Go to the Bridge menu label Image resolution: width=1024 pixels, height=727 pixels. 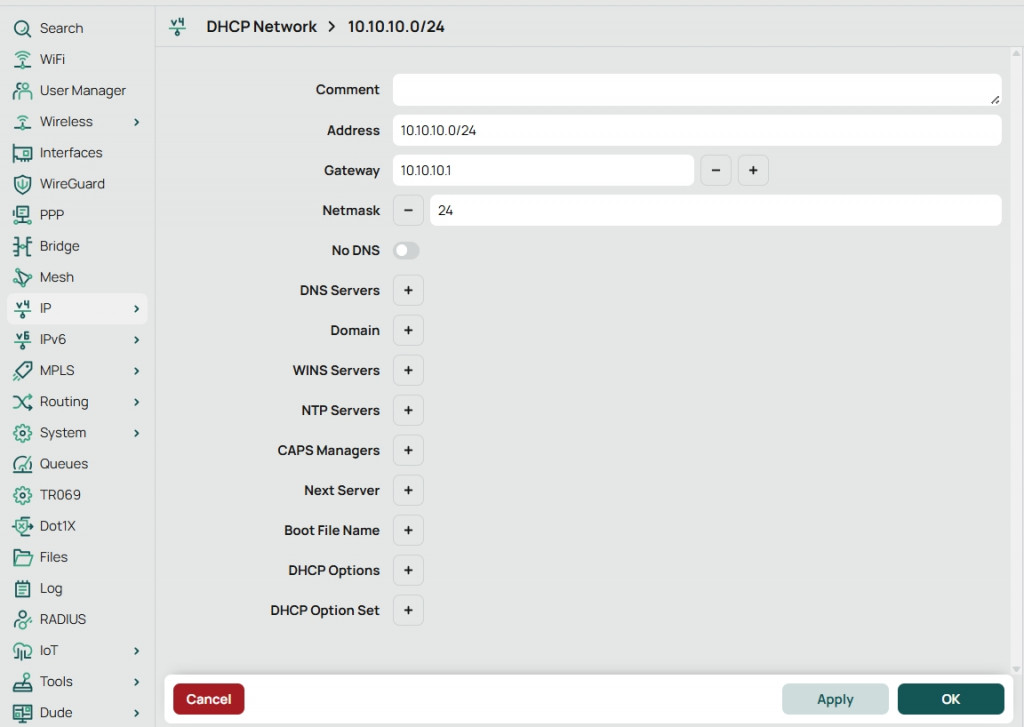coord(59,246)
